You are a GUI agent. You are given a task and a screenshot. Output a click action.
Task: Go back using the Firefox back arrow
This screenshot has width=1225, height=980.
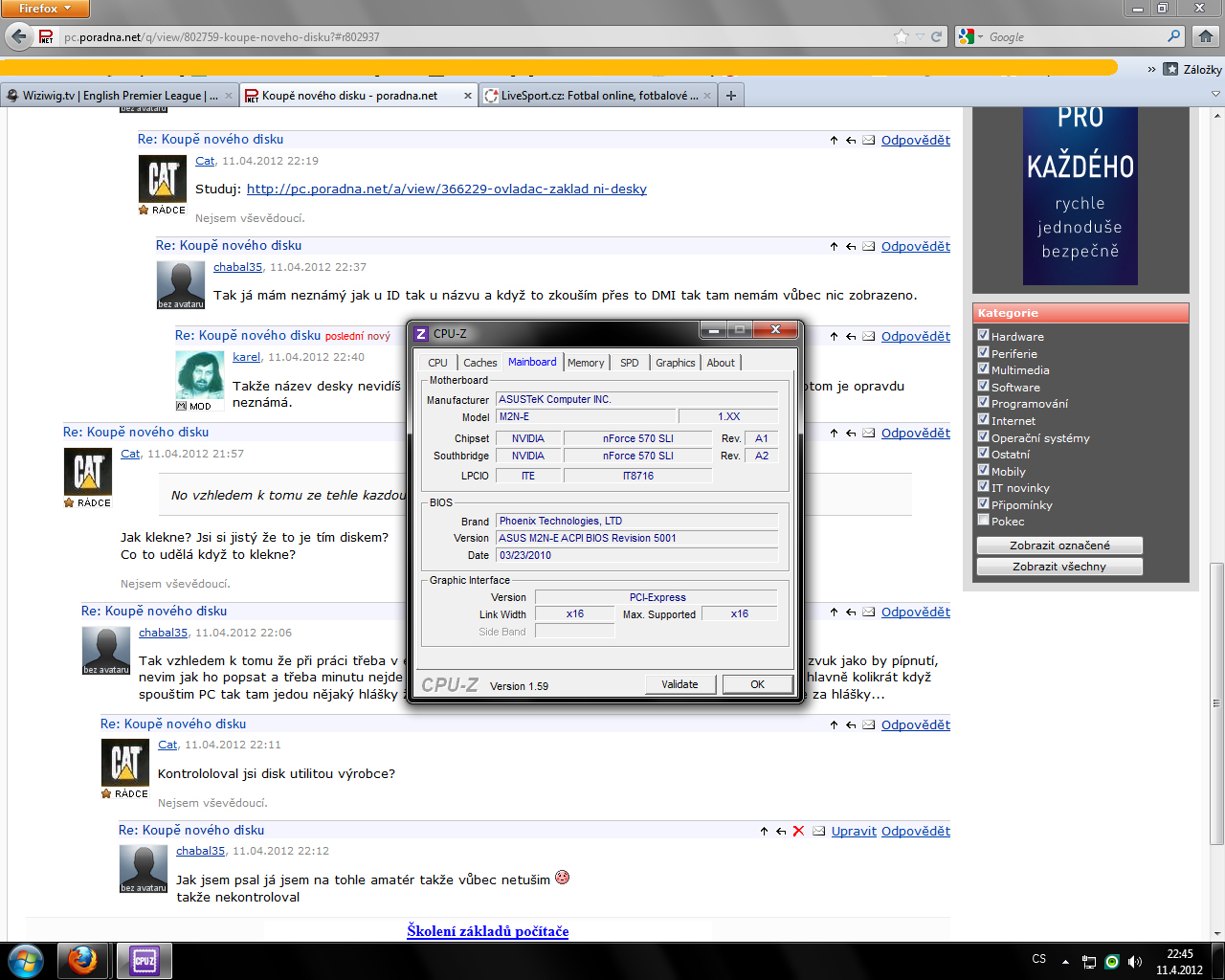point(19,36)
